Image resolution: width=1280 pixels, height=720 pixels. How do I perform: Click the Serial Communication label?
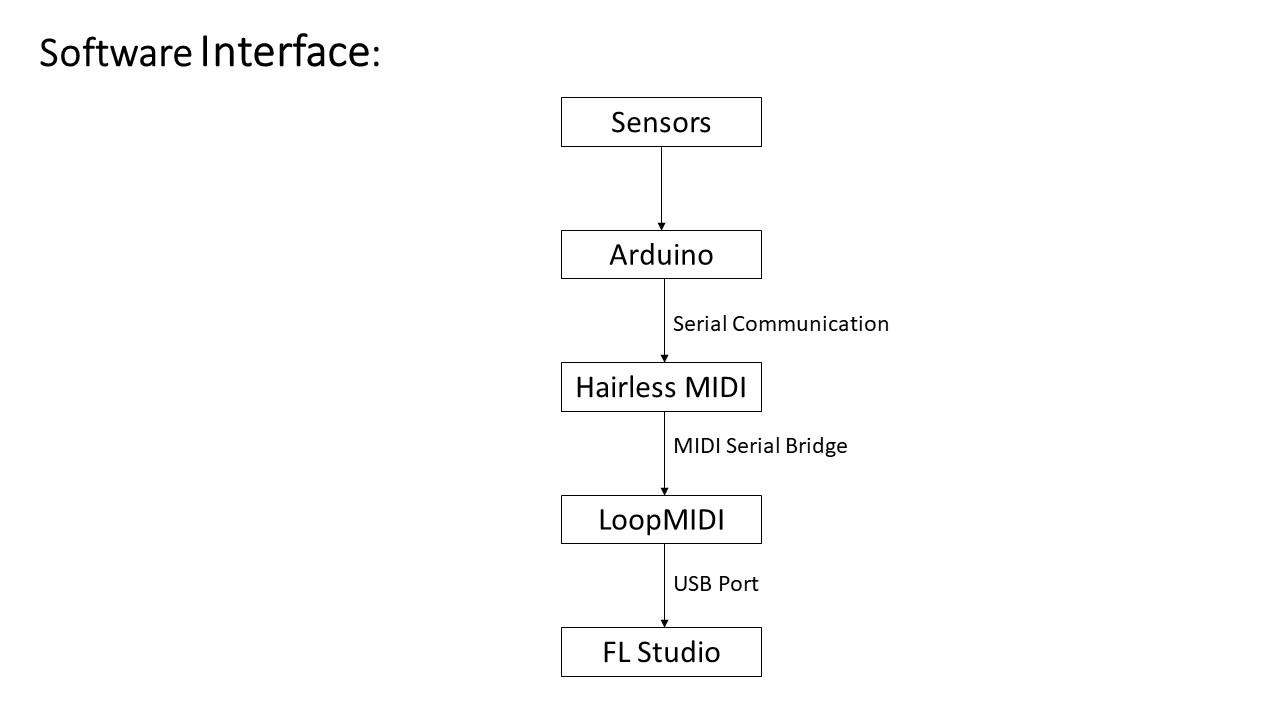pos(781,324)
